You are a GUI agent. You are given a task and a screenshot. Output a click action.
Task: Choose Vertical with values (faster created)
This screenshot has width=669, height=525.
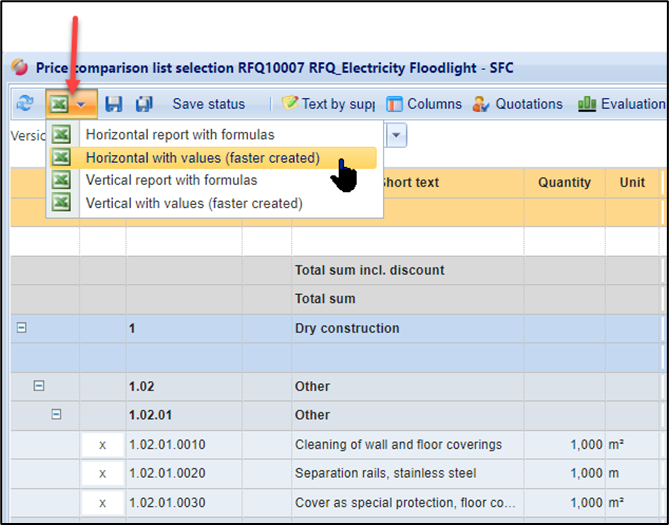pyautogui.click(x=194, y=203)
